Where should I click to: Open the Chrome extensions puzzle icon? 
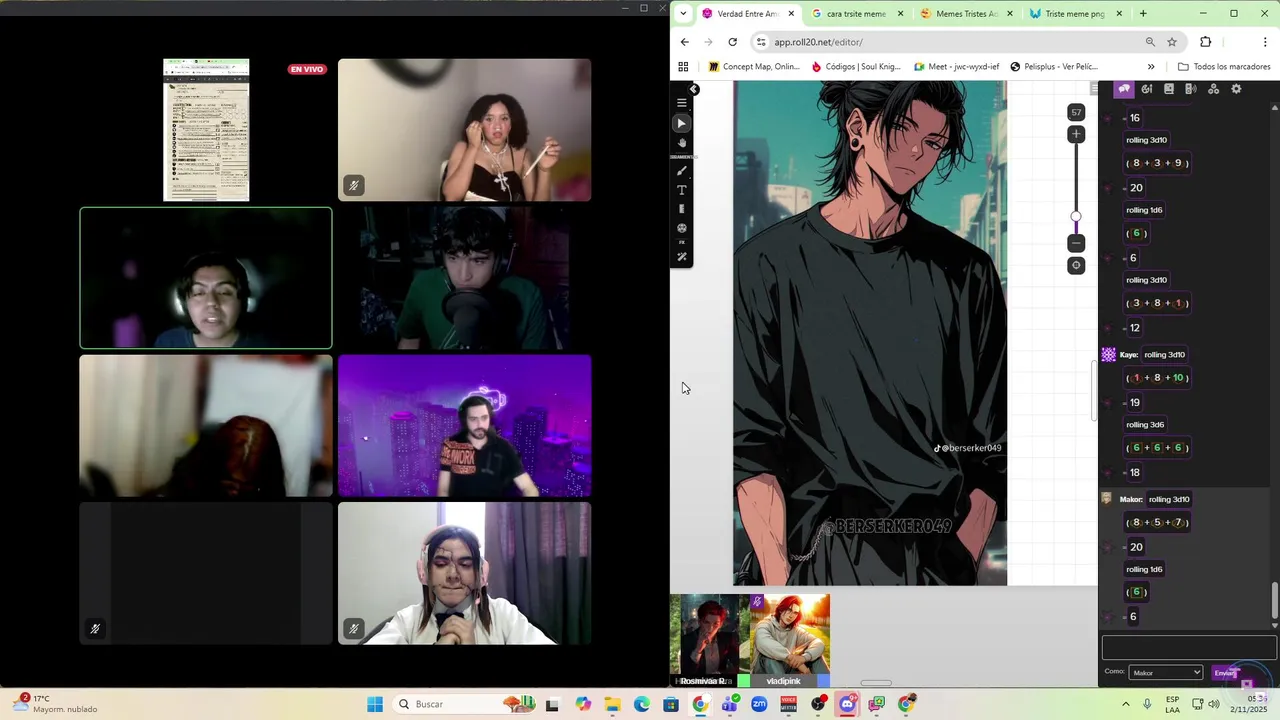pyautogui.click(x=1205, y=42)
